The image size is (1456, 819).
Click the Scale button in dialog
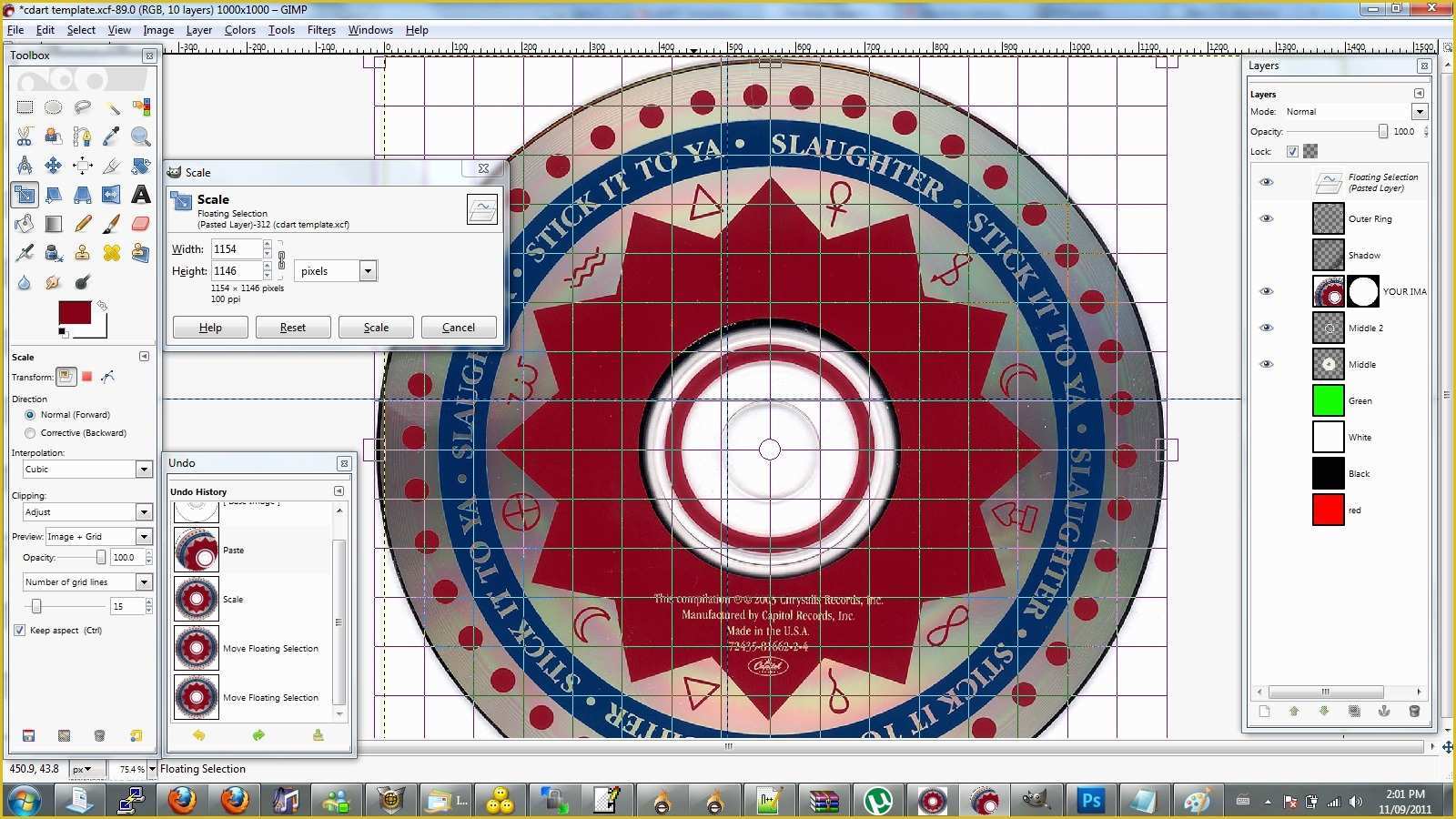click(x=376, y=328)
